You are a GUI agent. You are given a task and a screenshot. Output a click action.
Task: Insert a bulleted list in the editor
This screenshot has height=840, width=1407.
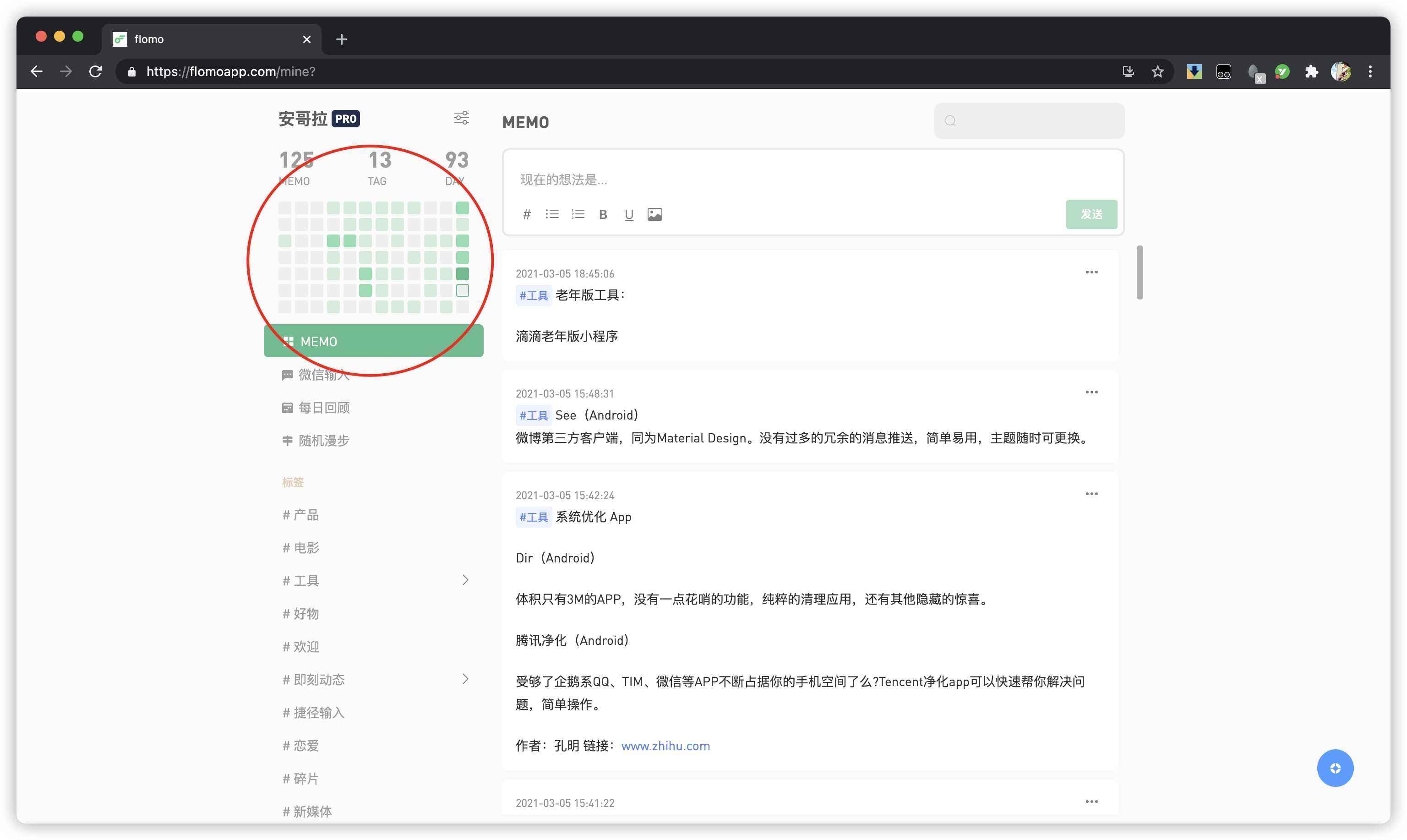click(552, 214)
